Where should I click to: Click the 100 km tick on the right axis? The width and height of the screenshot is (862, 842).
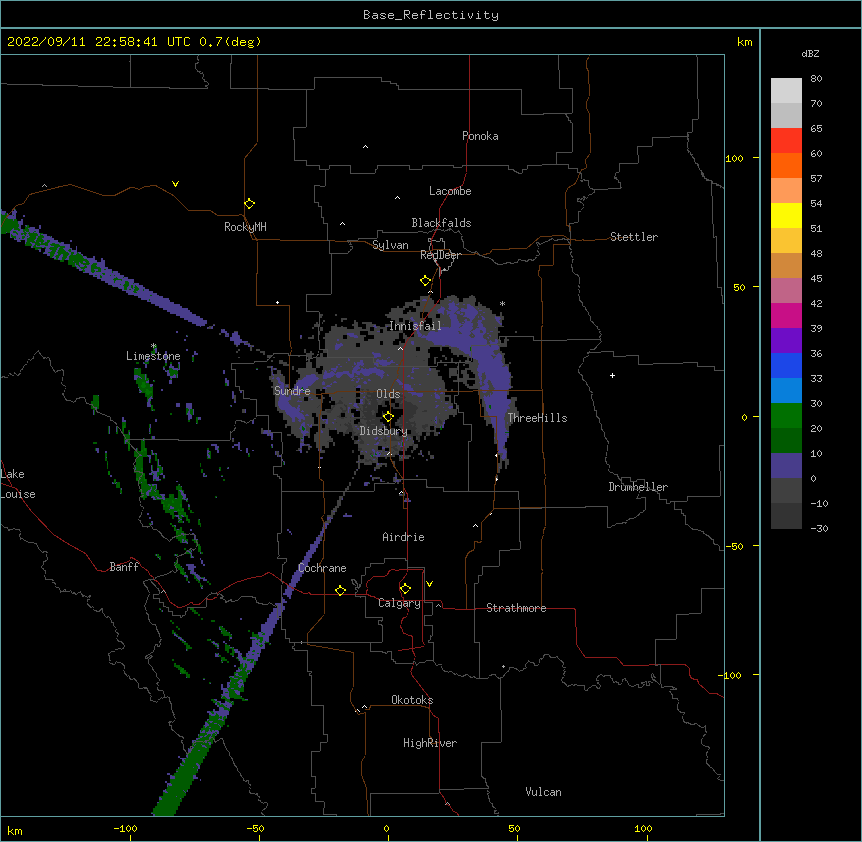coord(734,158)
